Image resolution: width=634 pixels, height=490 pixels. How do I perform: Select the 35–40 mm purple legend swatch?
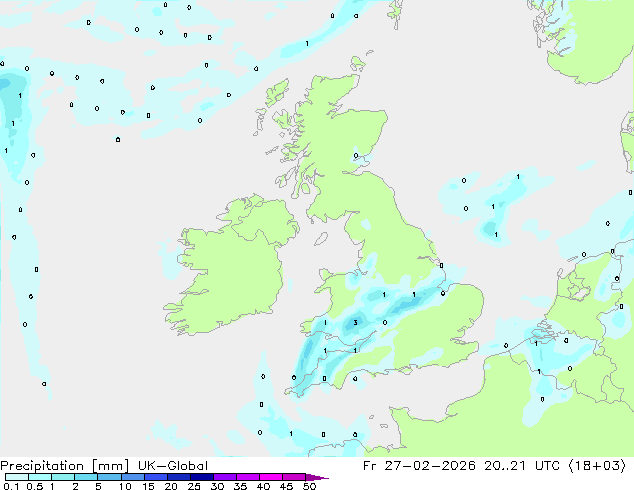click(248, 477)
